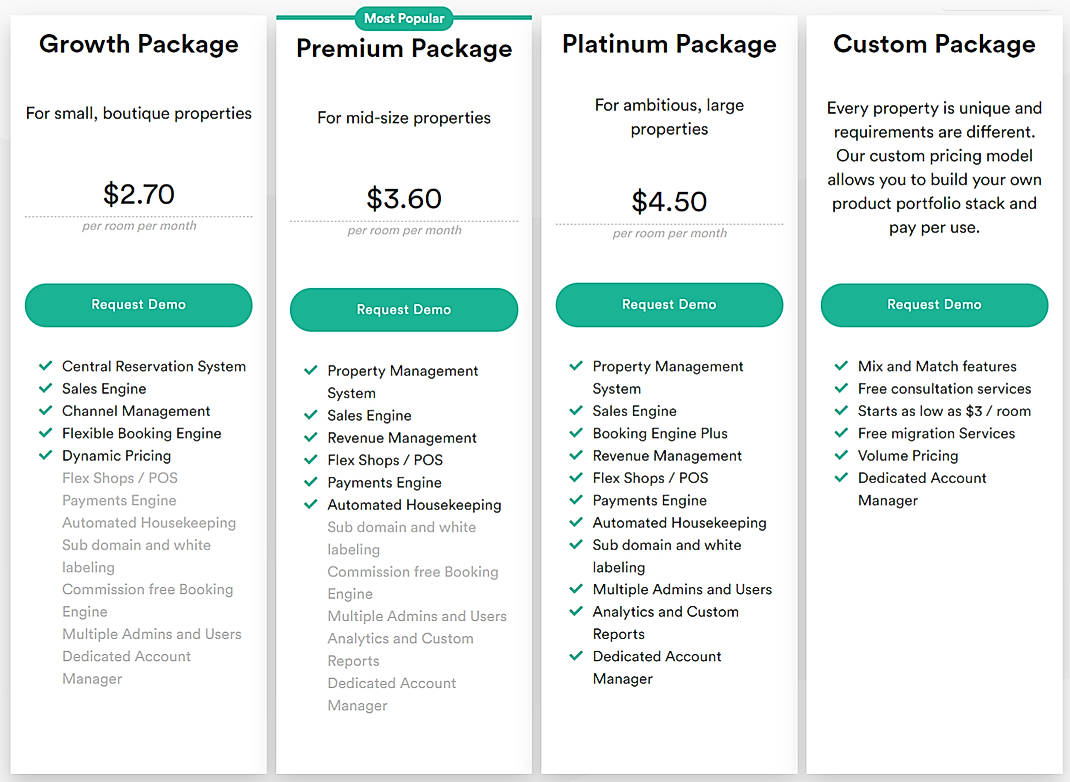Click Request Demo under Growth Package
The width and height of the screenshot is (1070, 782).
(138, 305)
